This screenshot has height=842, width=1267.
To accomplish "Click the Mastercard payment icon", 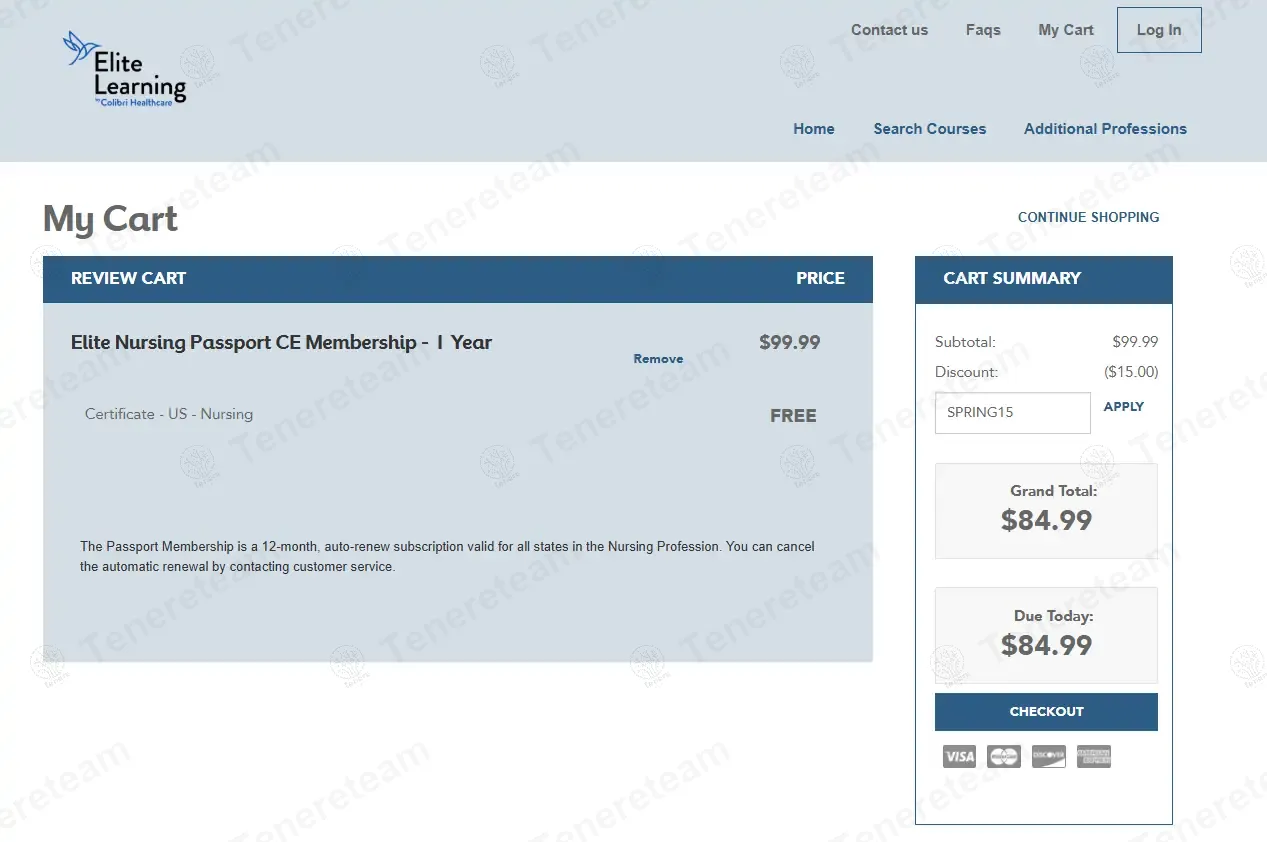I will (1003, 756).
